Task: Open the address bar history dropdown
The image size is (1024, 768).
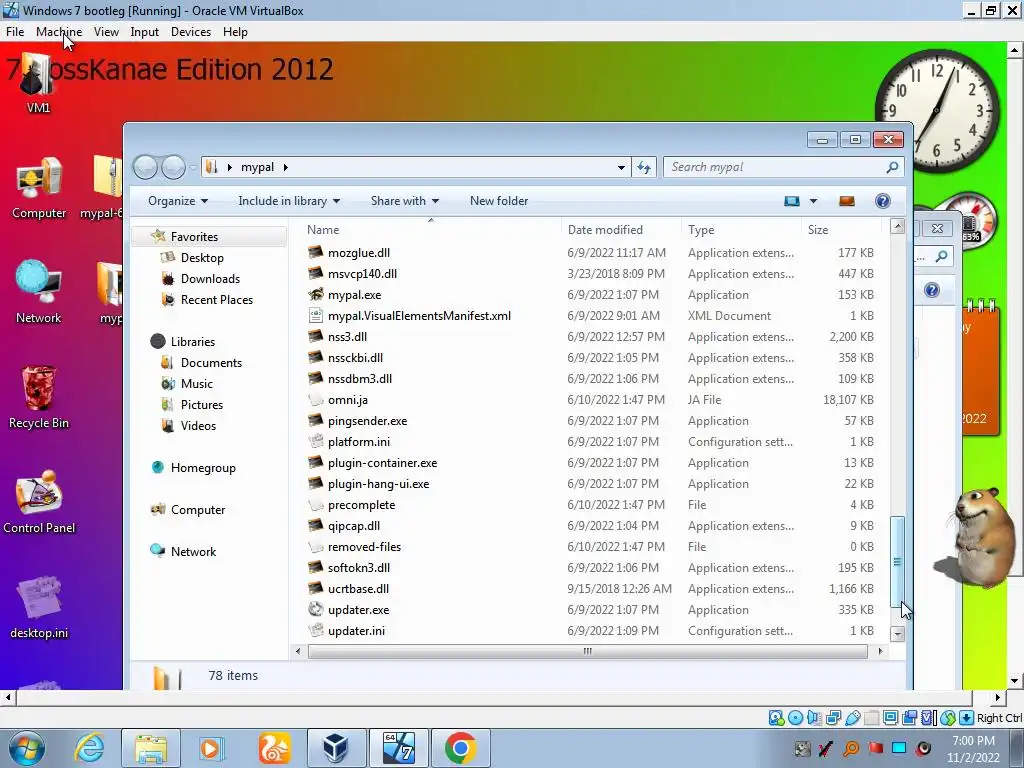Action: [620, 168]
